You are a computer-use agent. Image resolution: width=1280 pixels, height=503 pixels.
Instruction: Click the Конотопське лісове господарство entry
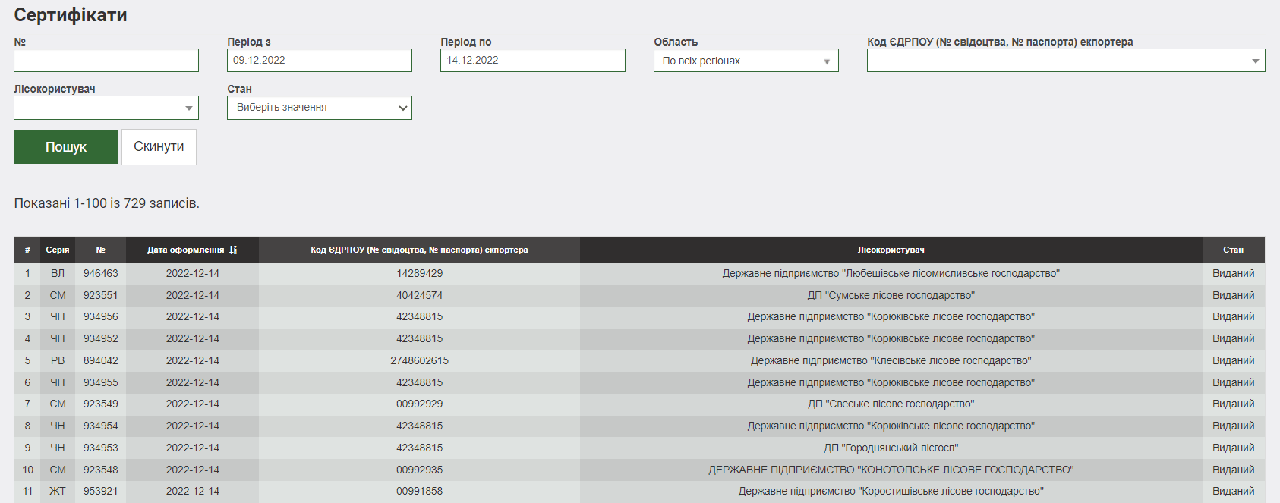(x=891, y=470)
